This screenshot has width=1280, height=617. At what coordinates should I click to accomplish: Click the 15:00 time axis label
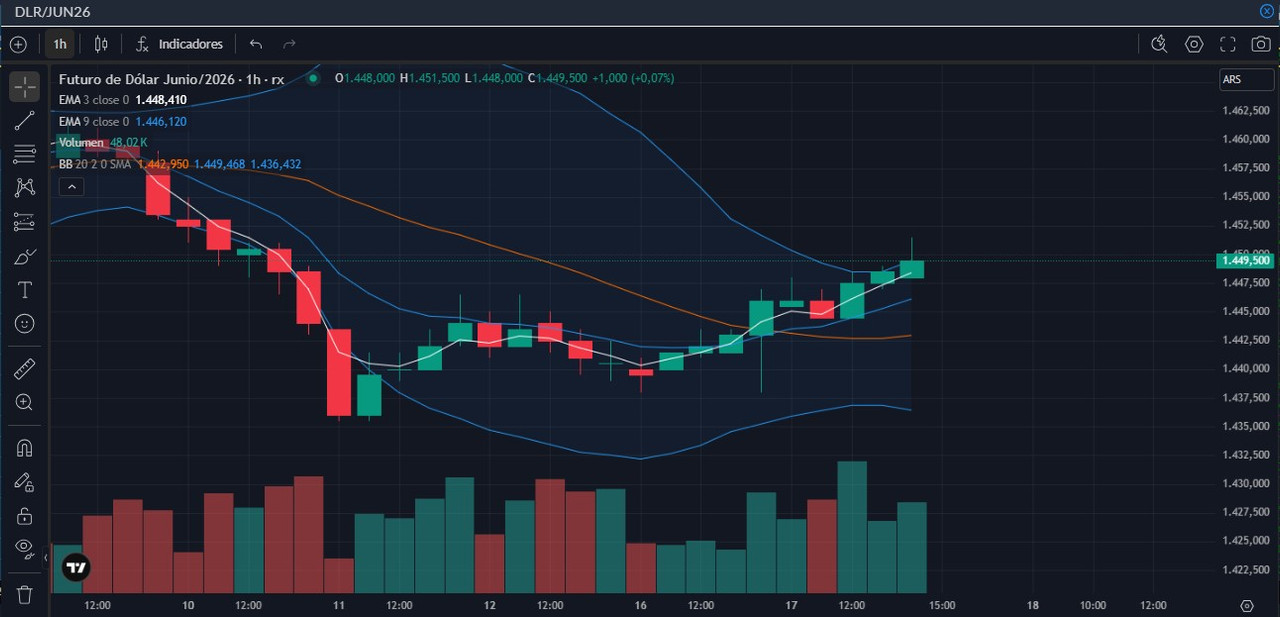(x=942, y=605)
